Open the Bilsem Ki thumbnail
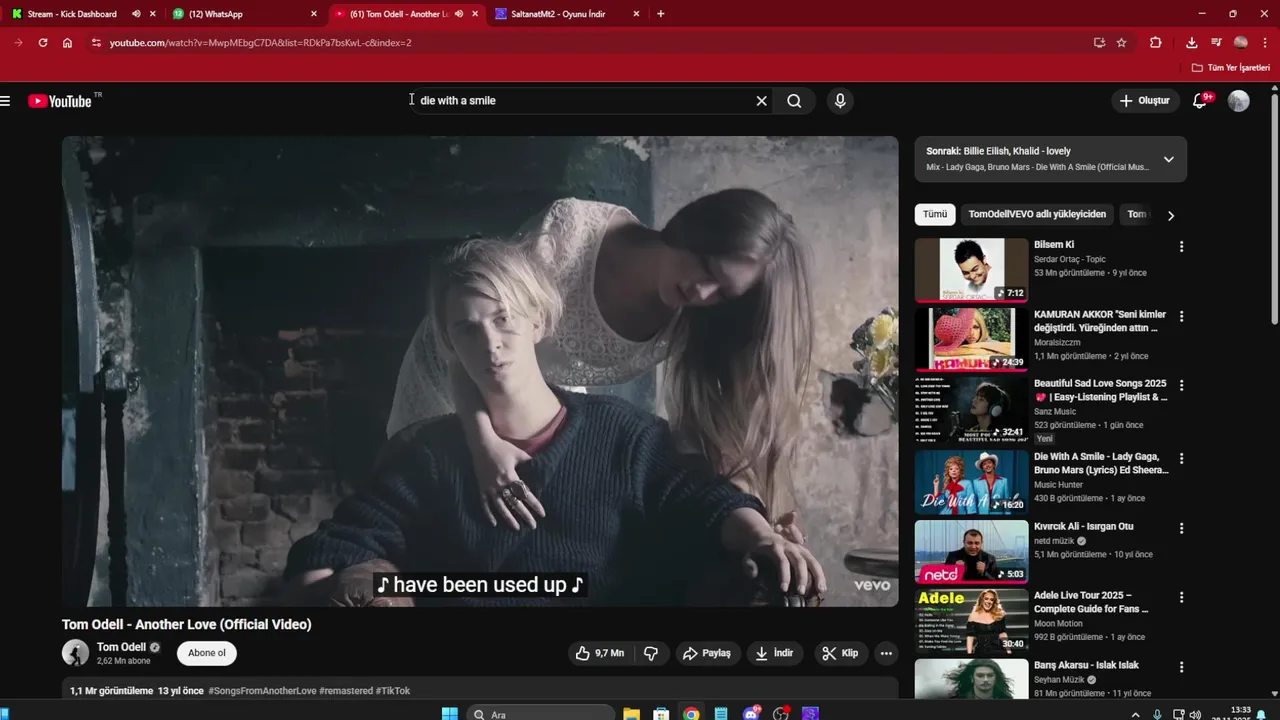 pos(971,270)
